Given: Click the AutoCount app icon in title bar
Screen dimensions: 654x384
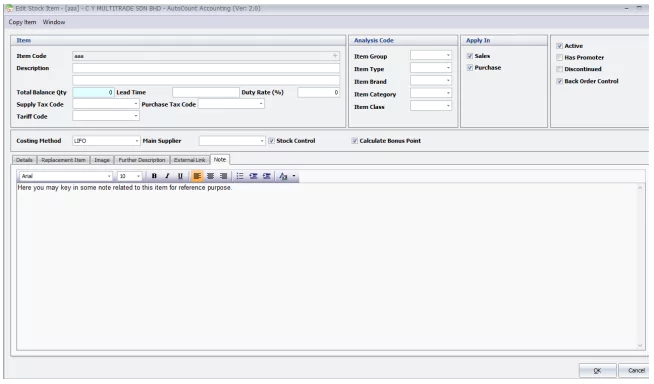Looking at the screenshot, I should pos(9,8).
